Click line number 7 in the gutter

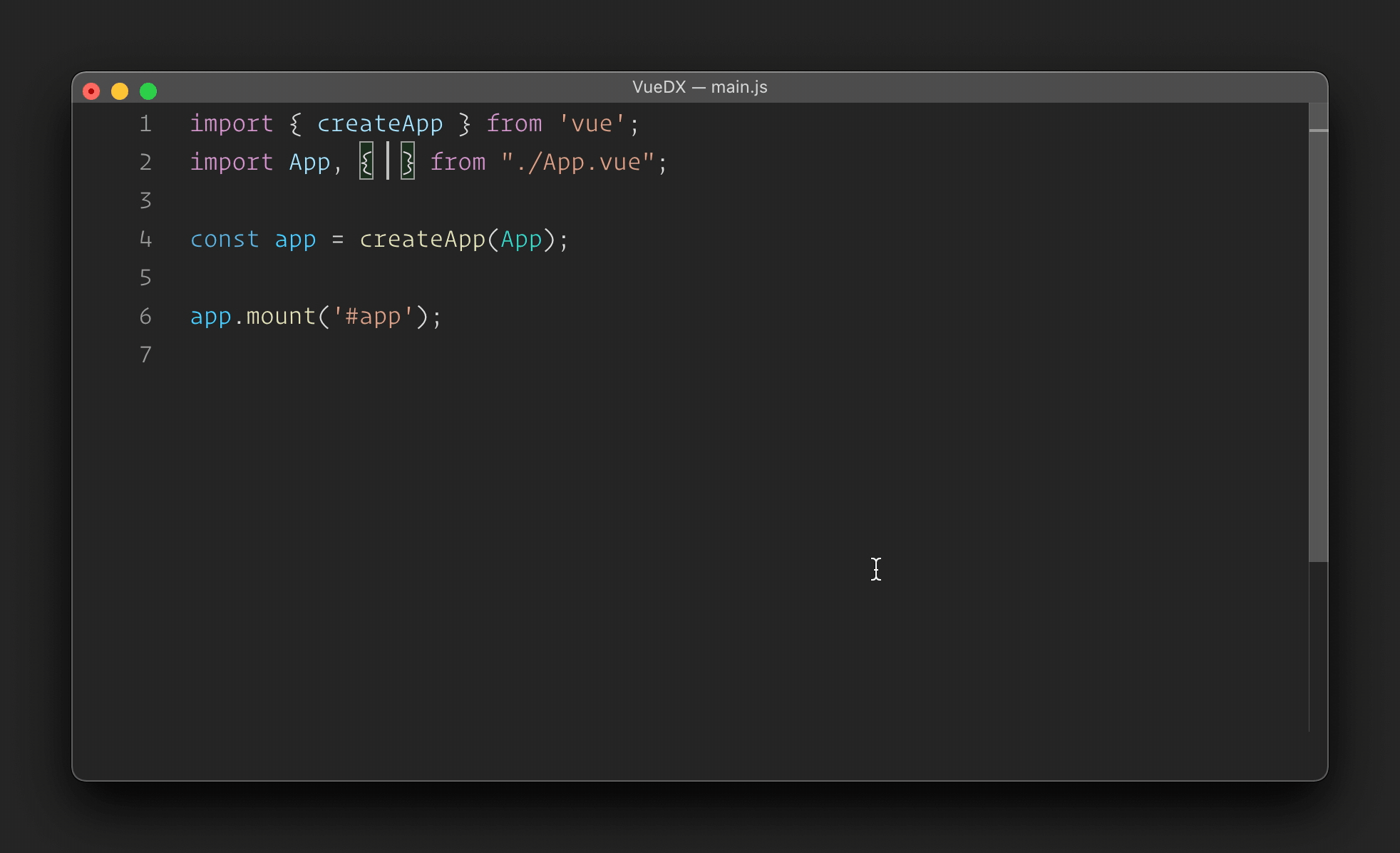coord(145,355)
